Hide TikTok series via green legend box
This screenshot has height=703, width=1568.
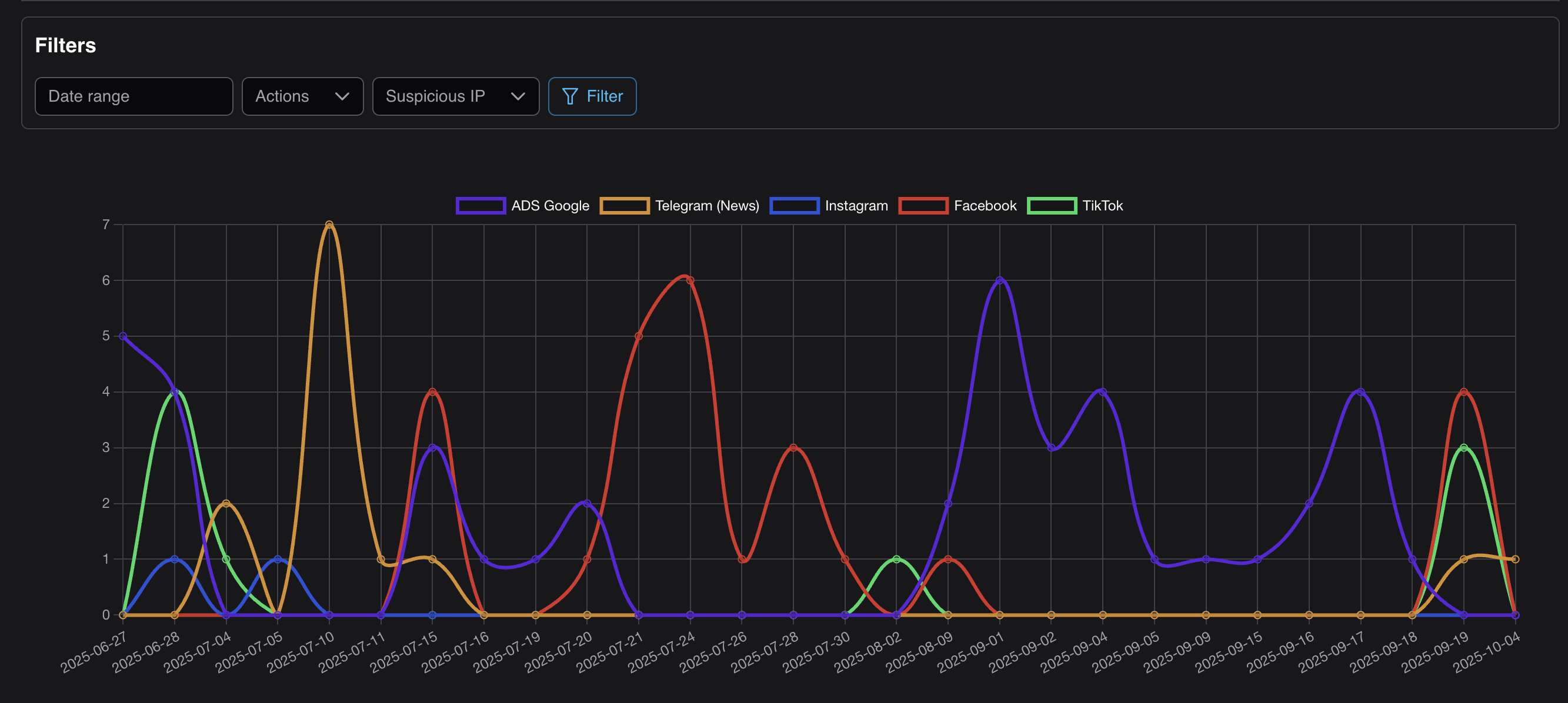(x=1051, y=206)
